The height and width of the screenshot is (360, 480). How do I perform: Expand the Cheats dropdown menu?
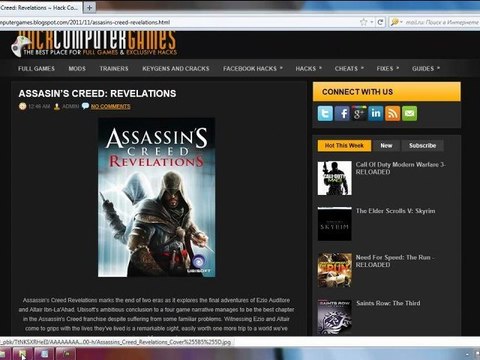point(349,68)
